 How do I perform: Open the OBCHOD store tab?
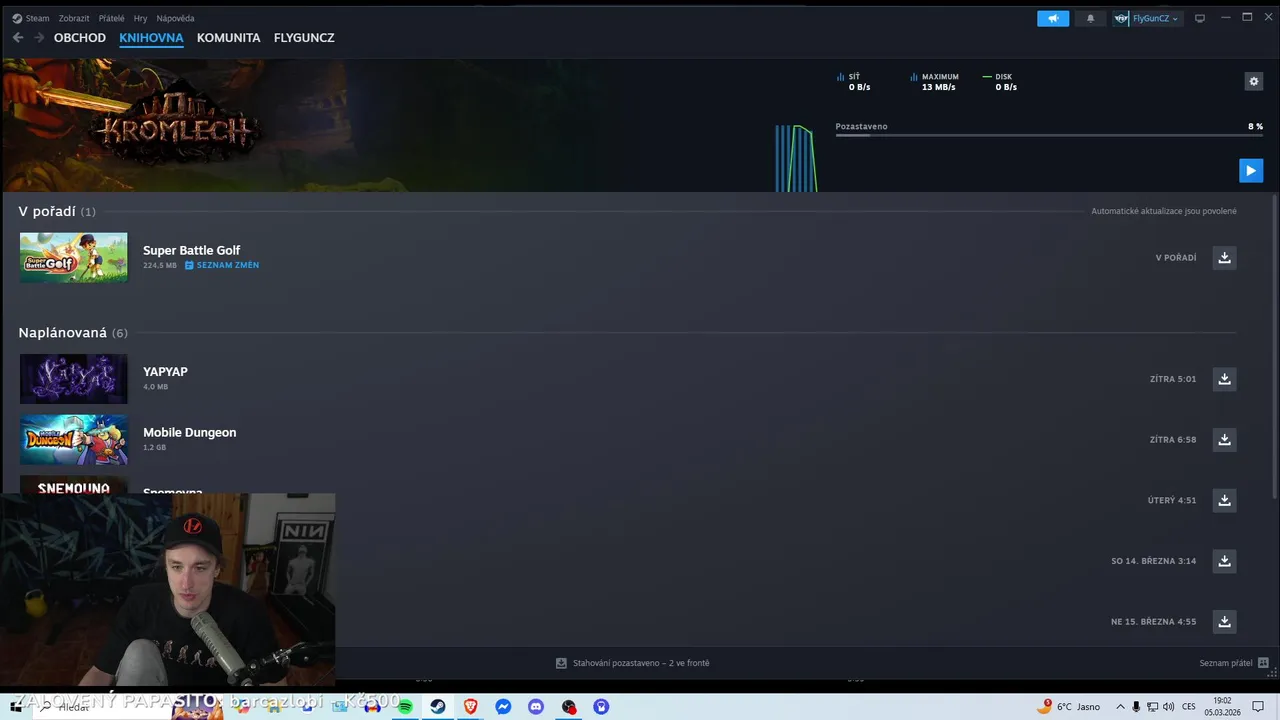pyautogui.click(x=80, y=38)
